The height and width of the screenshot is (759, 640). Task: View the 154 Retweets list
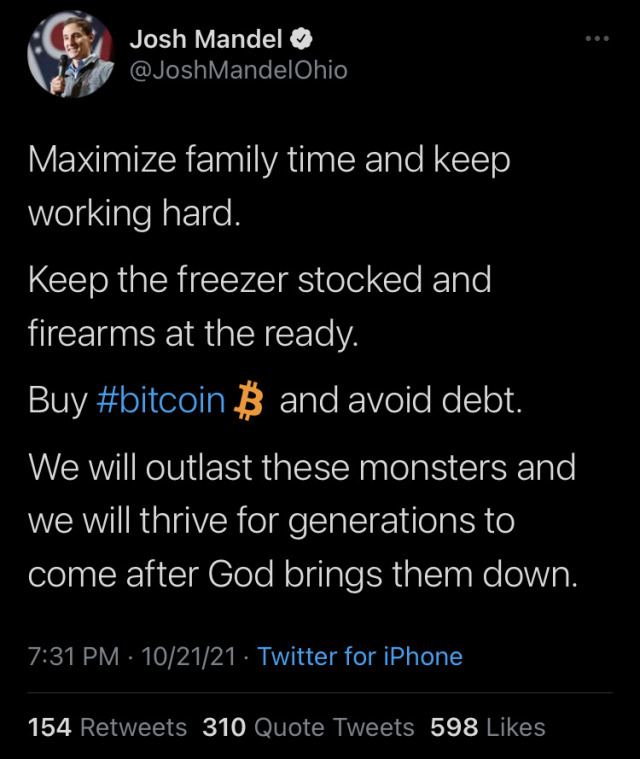(x=107, y=727)
